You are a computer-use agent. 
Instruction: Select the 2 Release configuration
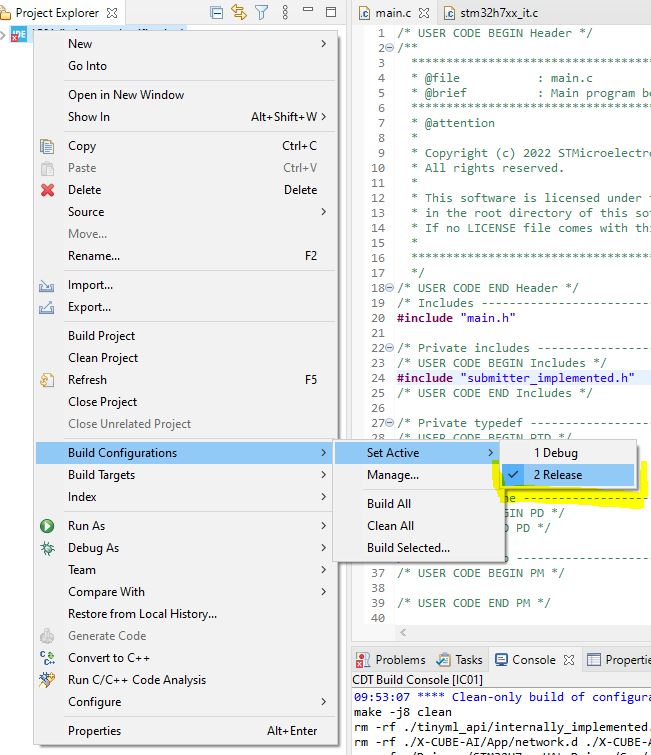coord(568,475)
